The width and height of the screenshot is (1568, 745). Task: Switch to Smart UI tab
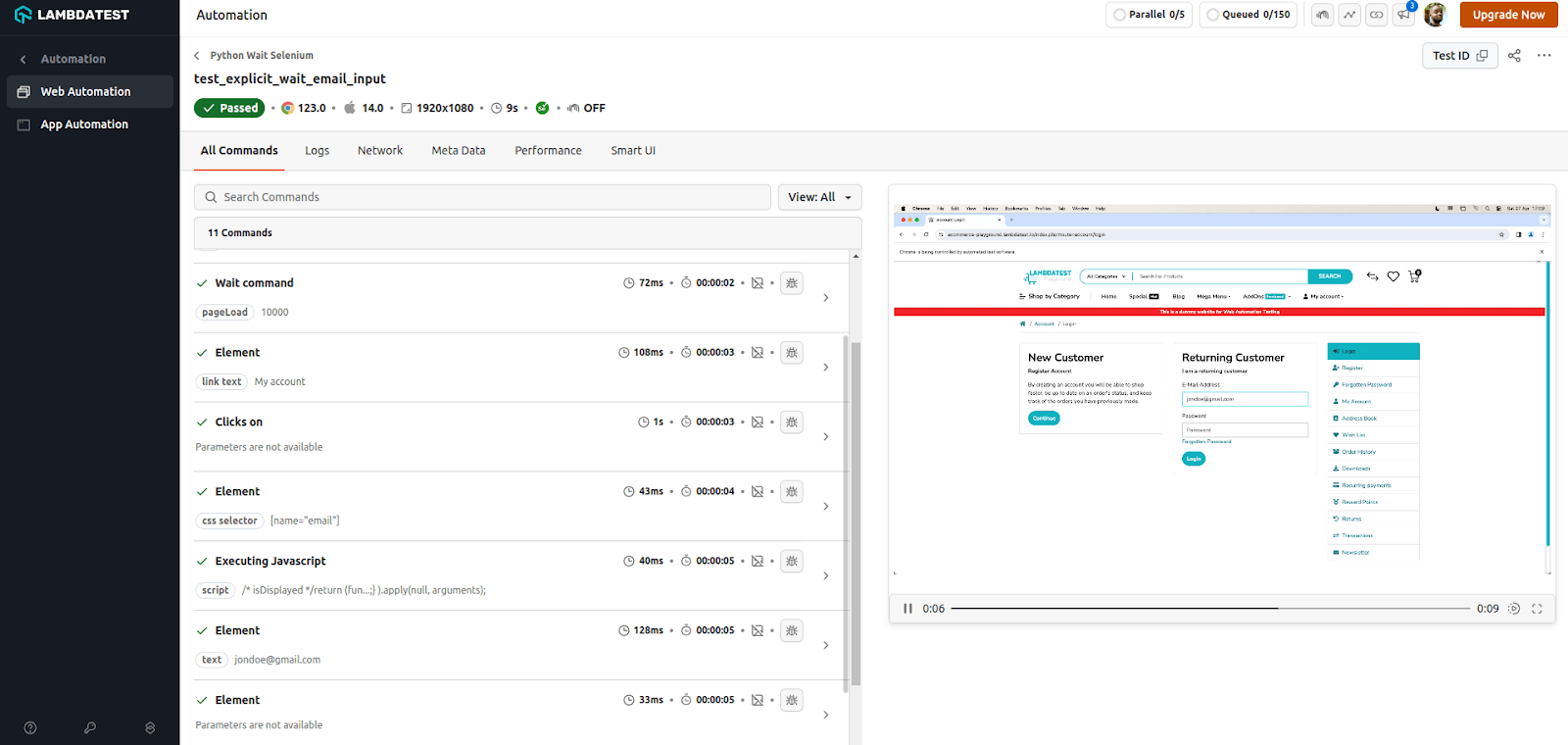point(633,151)
